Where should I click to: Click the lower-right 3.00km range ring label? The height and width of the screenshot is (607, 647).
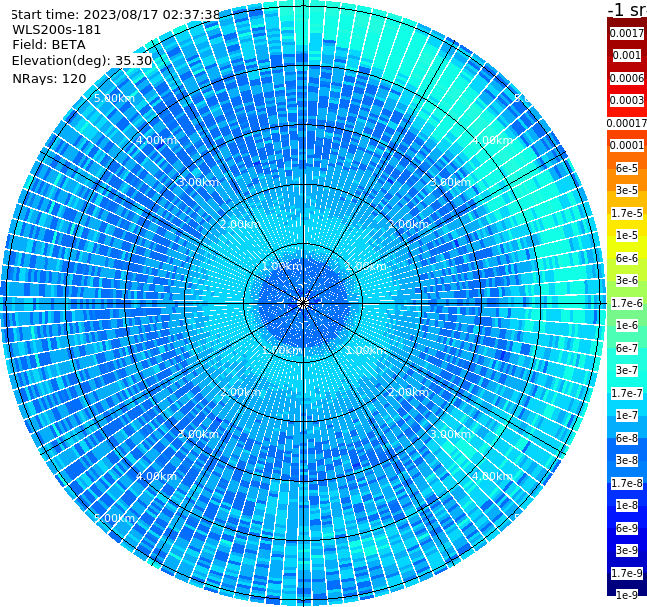[x=450, y=434]
